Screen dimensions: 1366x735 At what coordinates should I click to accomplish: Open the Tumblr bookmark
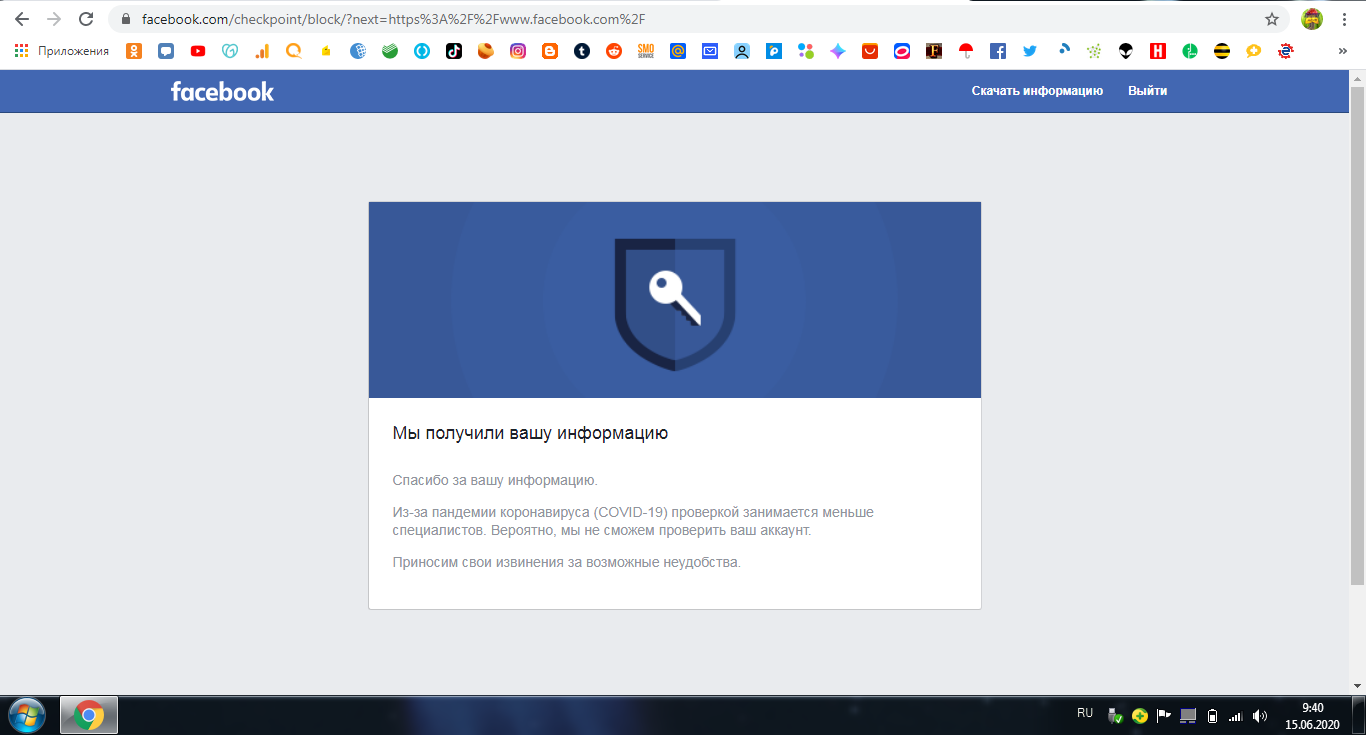[x=582, y=51]
